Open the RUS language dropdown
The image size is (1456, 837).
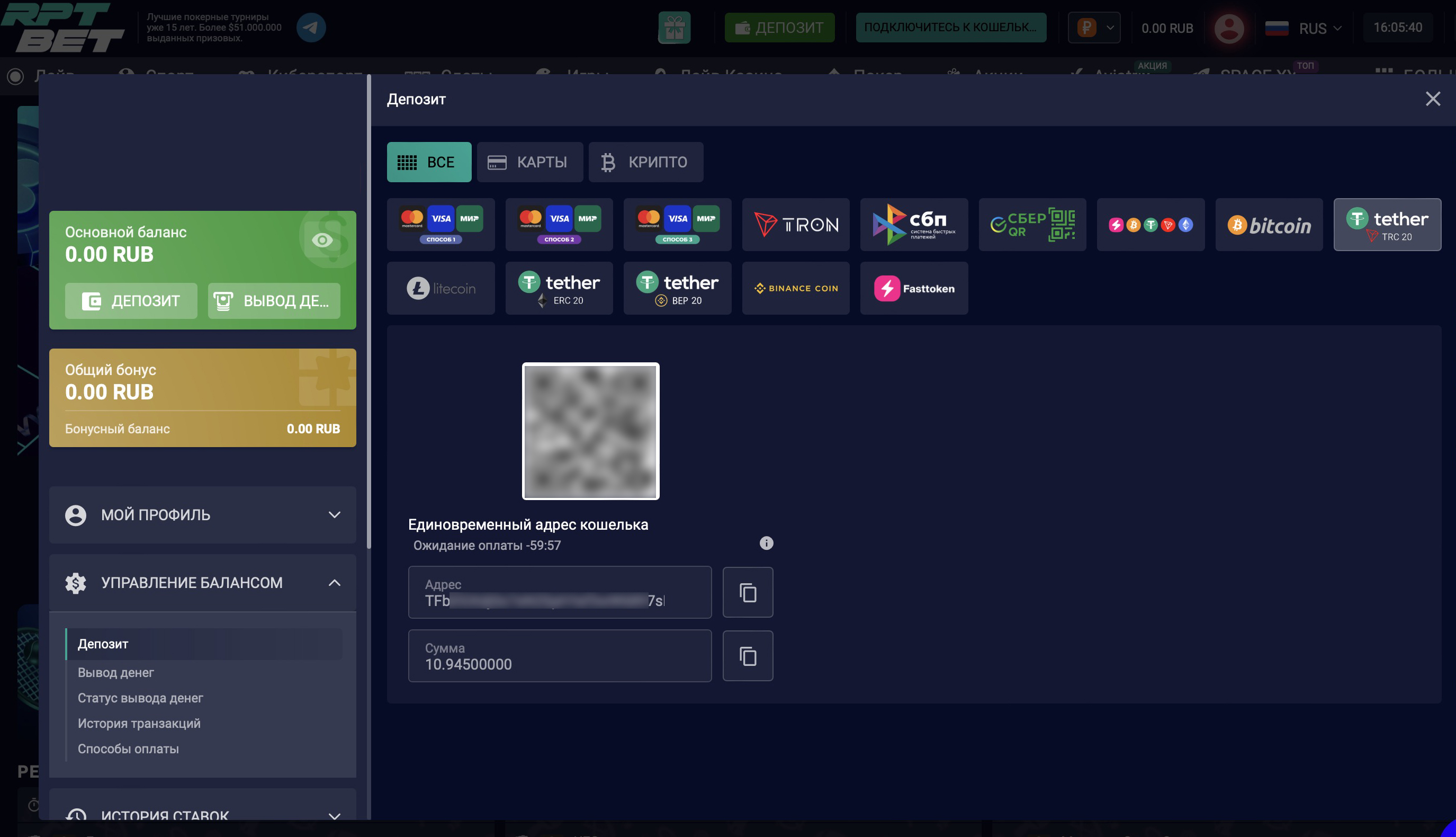coord(1304,28)
